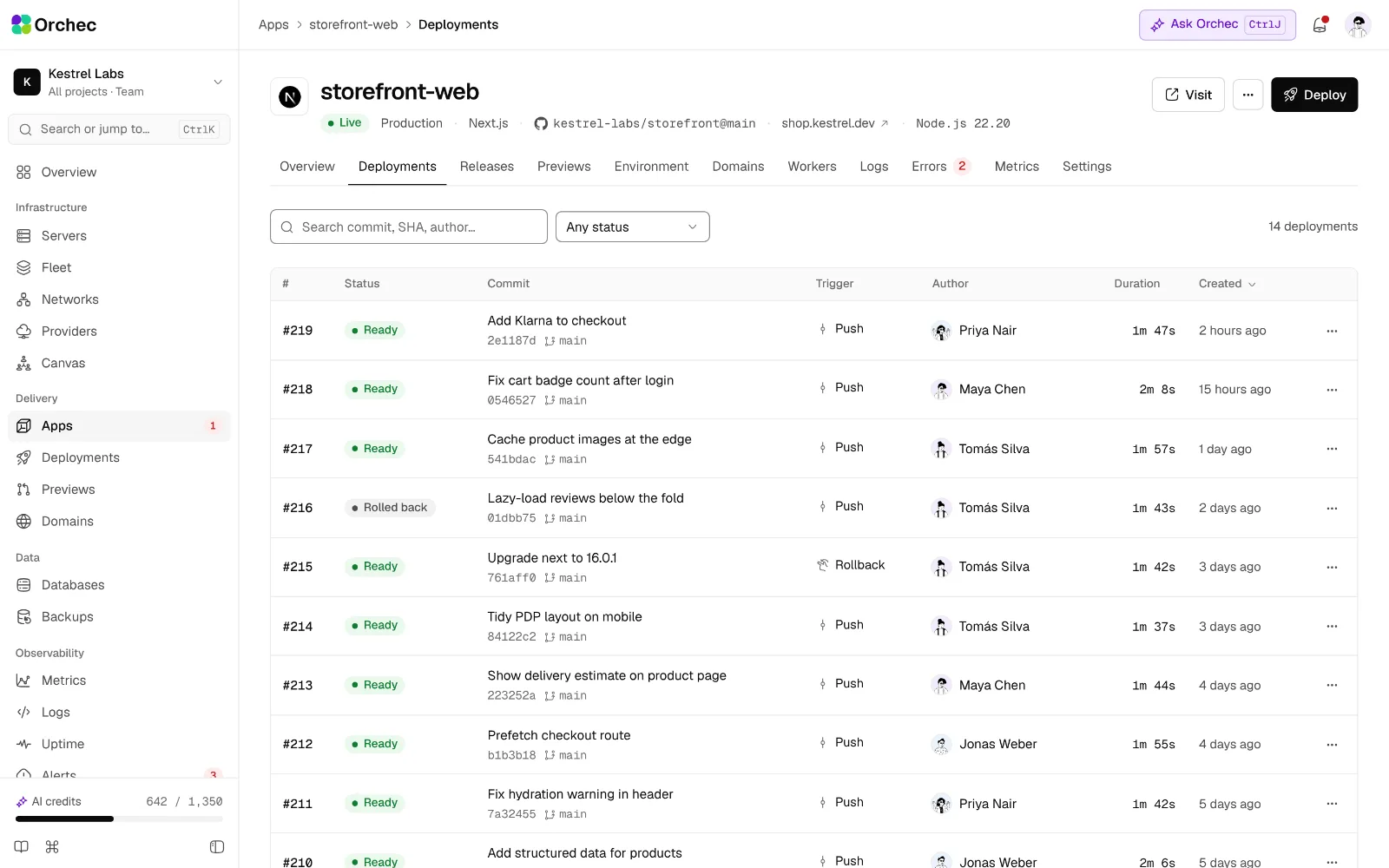Open Servers in the sidebar
1389x868 pixels.
click(119, 235)
